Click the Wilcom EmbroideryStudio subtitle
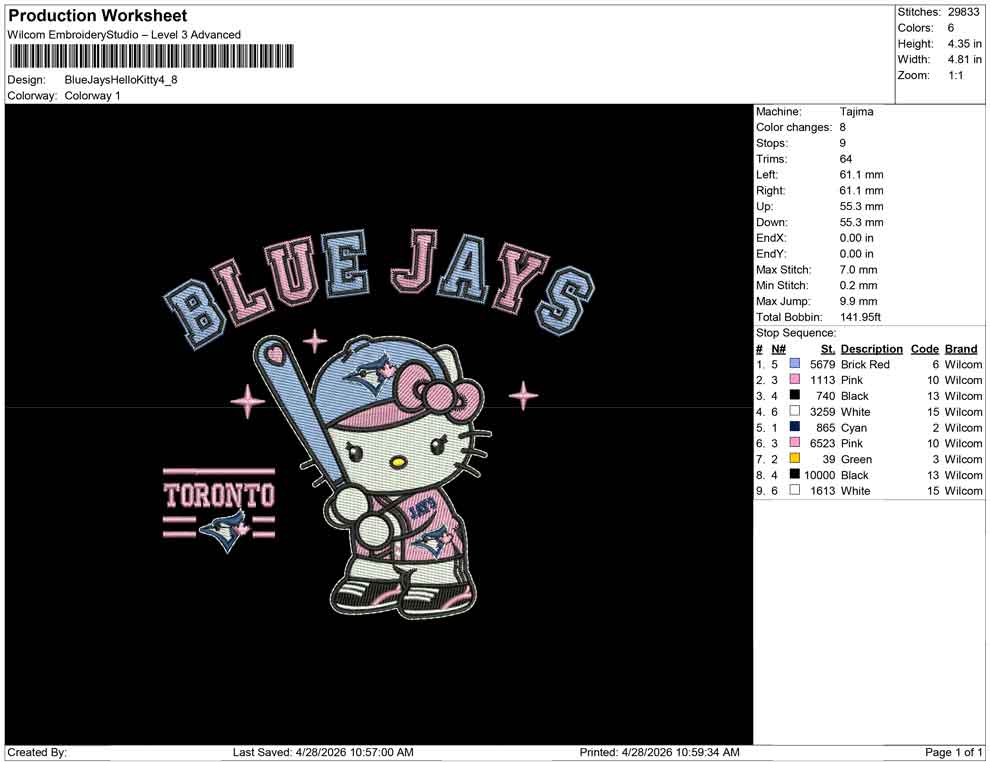The height and width of the screenshot is (762, 990). [124, 35]
